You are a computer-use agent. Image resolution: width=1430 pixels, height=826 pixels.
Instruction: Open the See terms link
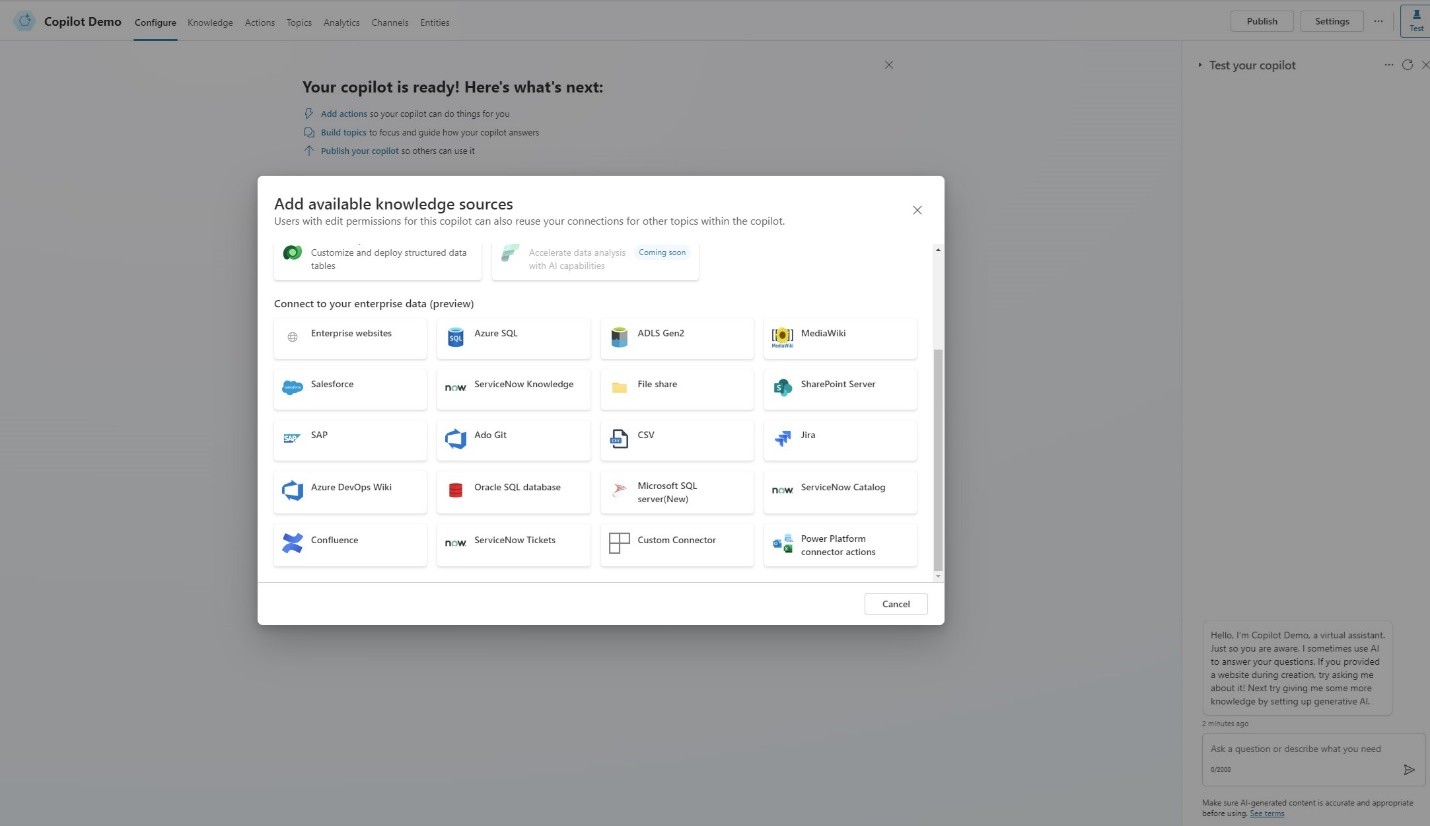(x=1267, y=813)
